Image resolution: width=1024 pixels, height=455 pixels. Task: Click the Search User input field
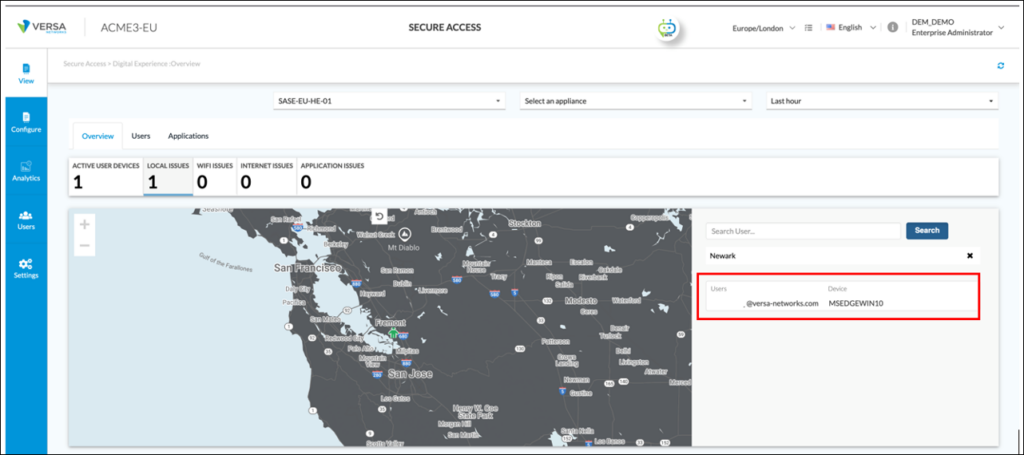tap(803, 231)
